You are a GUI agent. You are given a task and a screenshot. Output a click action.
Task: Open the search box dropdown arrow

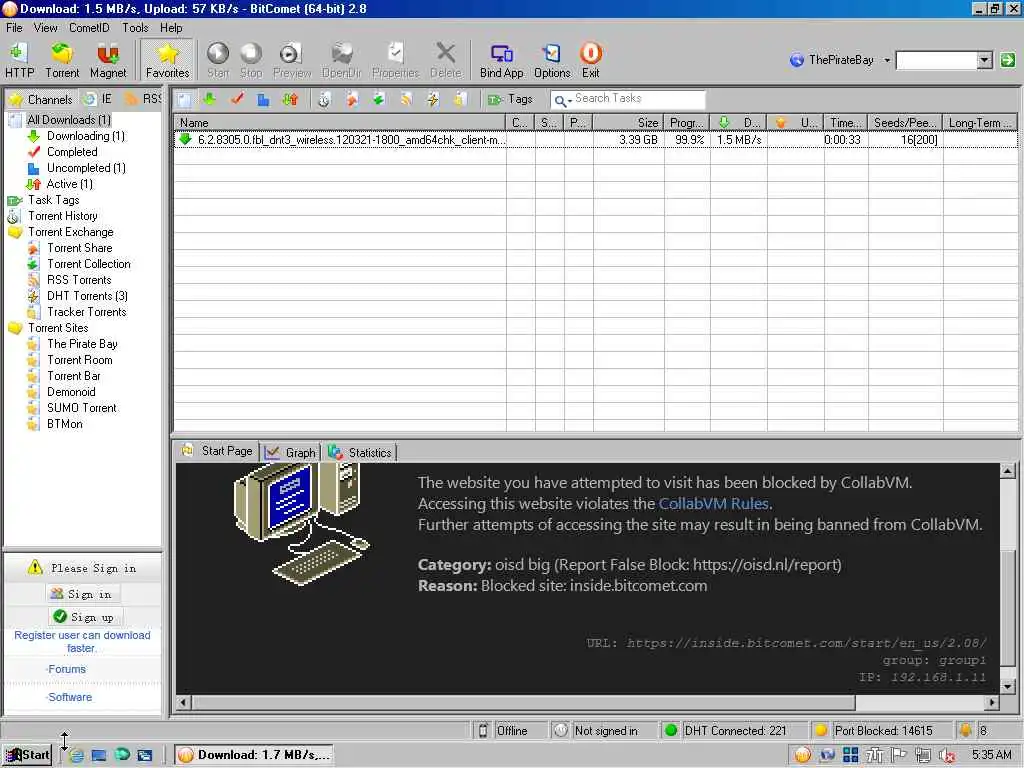tap(985, 60)
